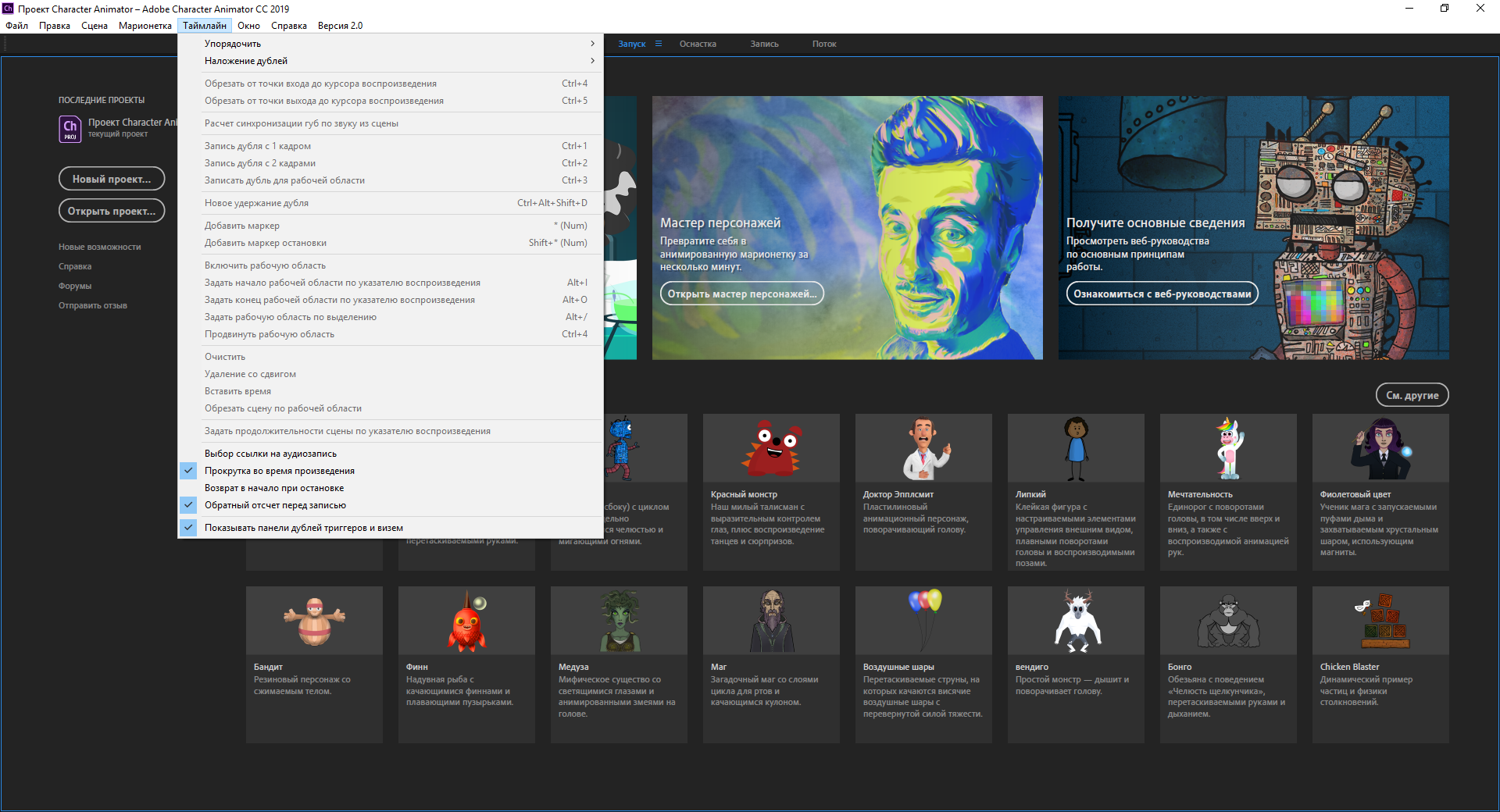The image size is (1500, 812).
Task: Expand the Наложение дублей submenu
Action: tap(391, 61)
